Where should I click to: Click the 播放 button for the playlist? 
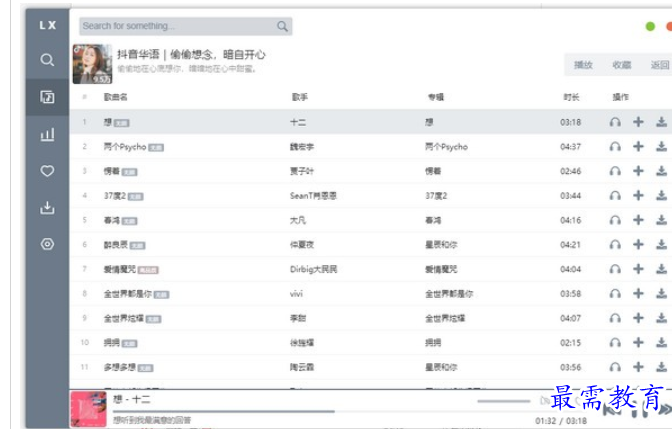(x=583, y=65)
